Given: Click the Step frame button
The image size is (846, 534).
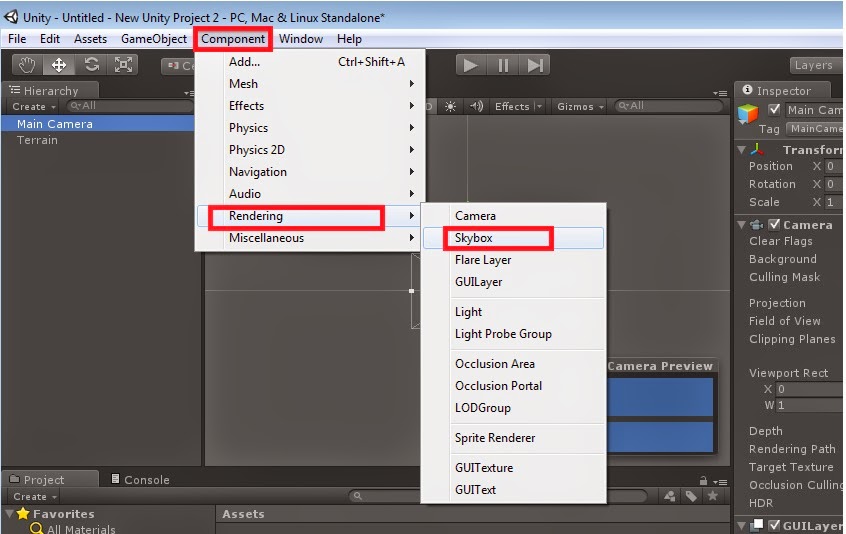Looking at the screenshot, I should pyautogui.click(x=535, y=65).
